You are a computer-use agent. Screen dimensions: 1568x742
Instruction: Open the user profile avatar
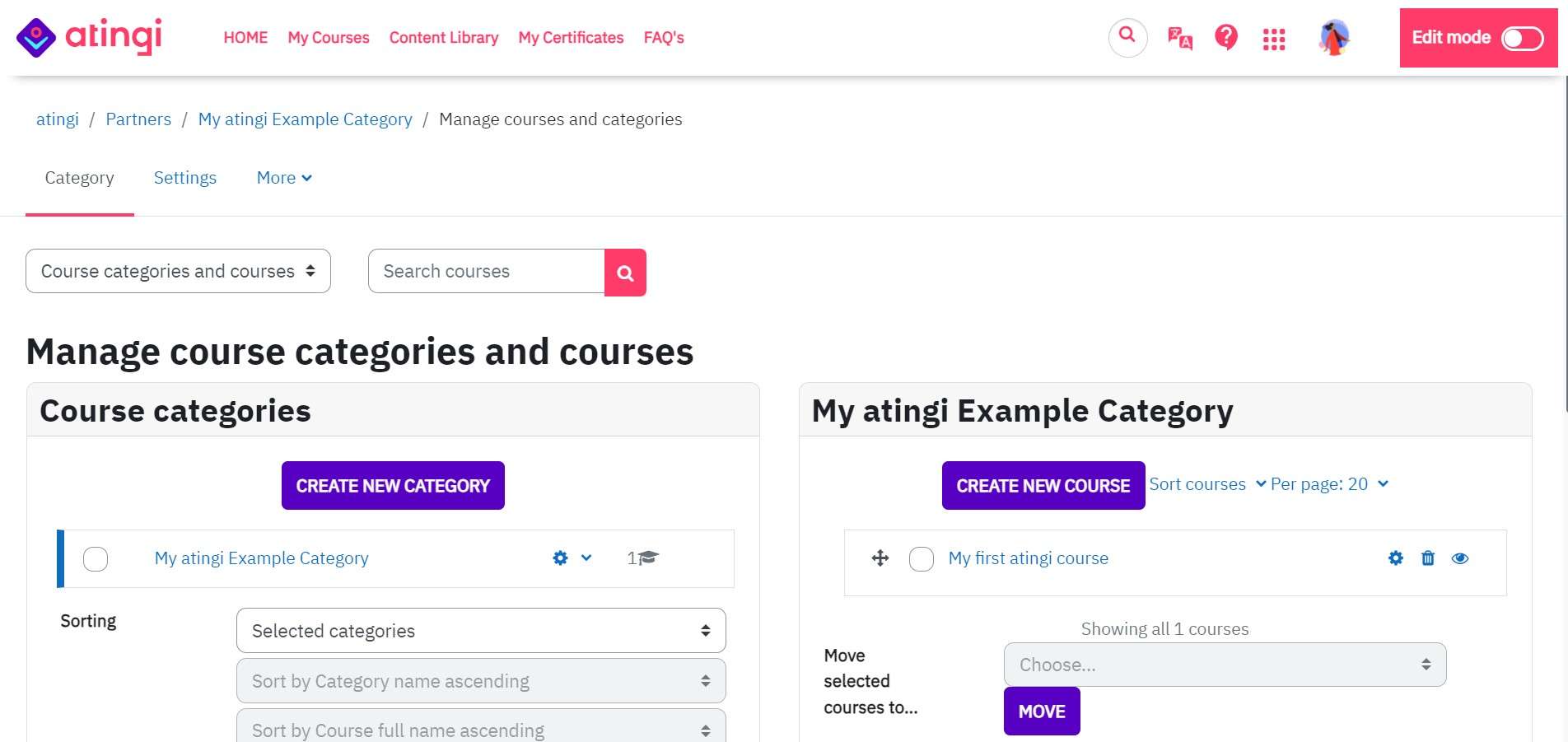1334,38
